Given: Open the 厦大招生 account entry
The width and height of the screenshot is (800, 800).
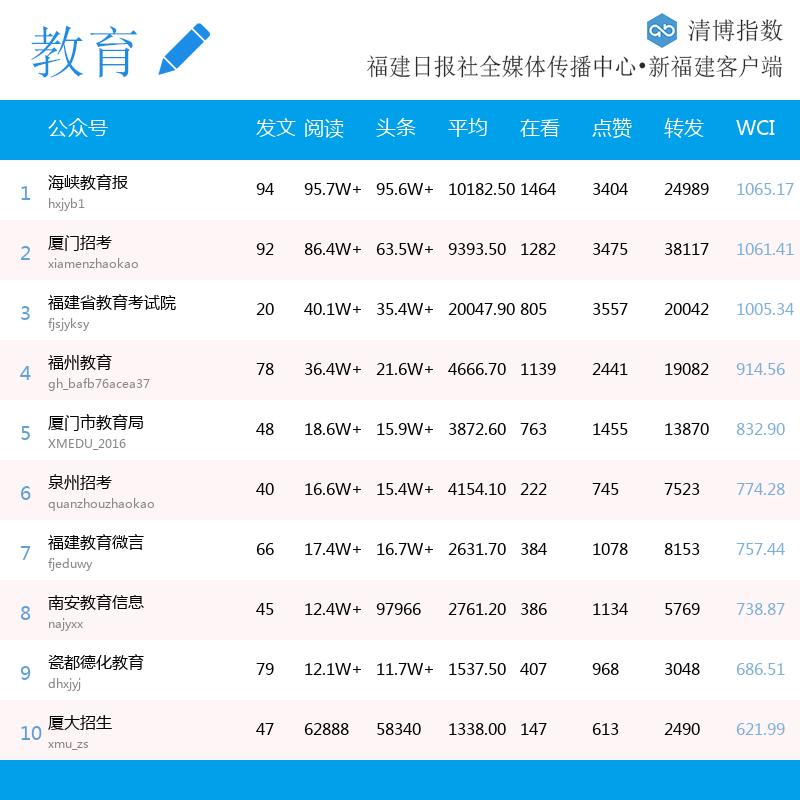Looking at the screenshot, I should coord(80,723).
